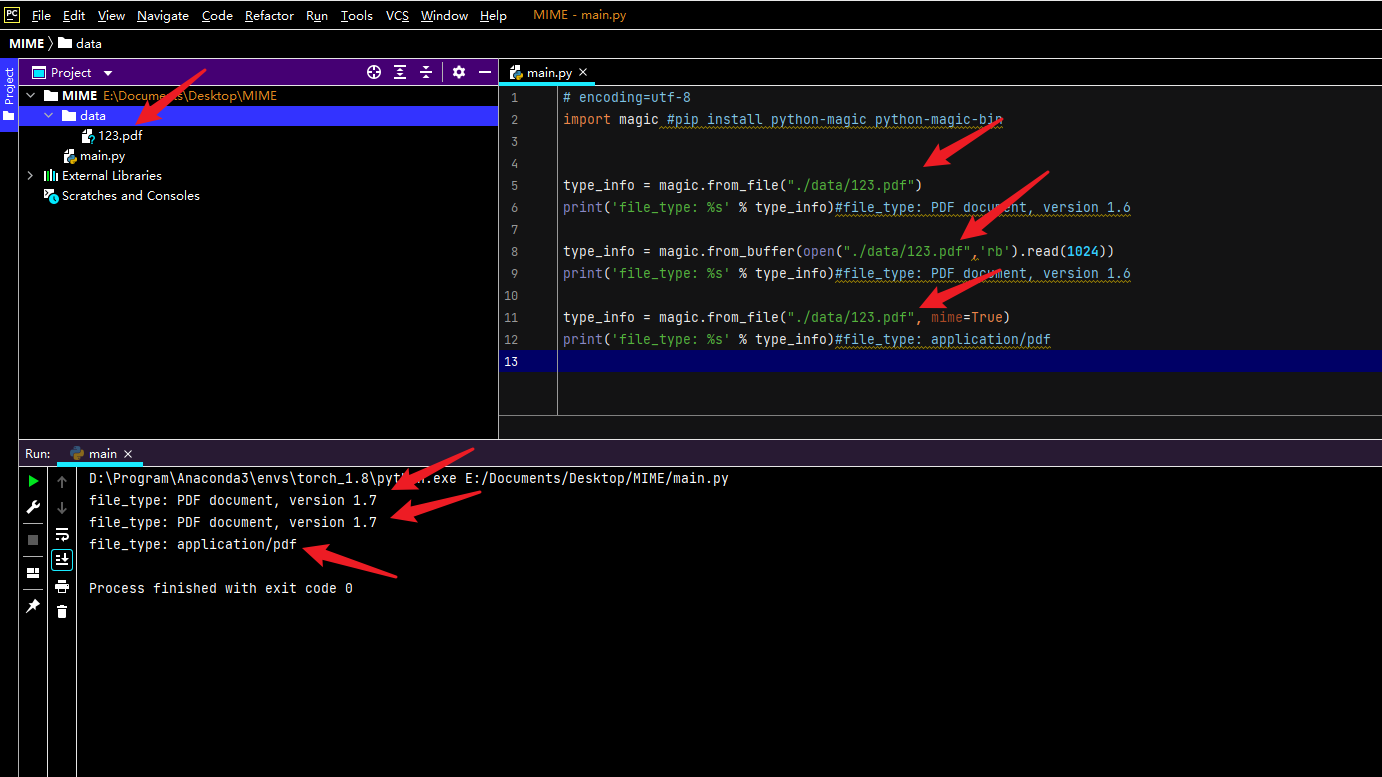
Task: Click the stop process square icon
Action: point(33,539)
